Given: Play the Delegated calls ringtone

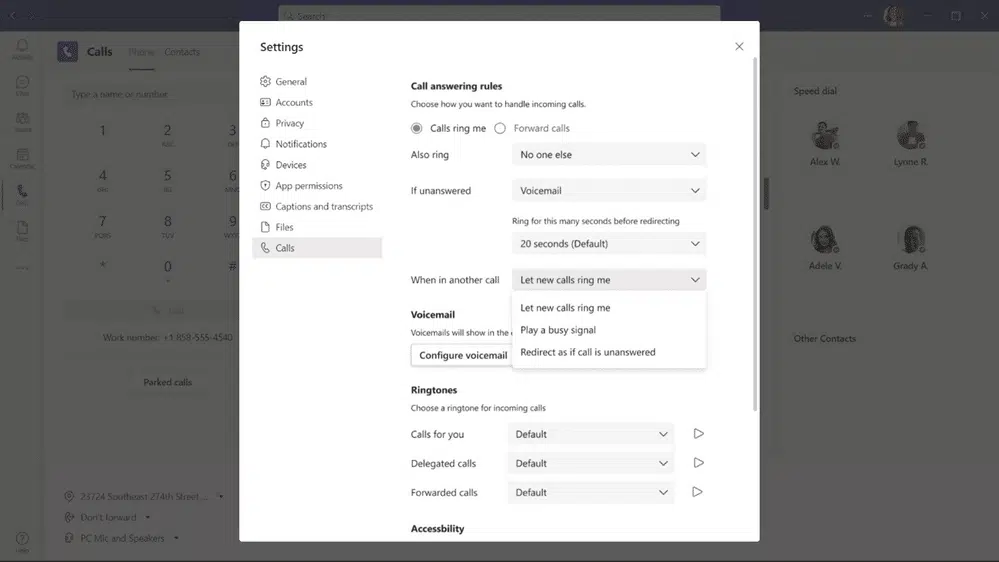Looking at the screenshot, I should [x=698, y=463].
